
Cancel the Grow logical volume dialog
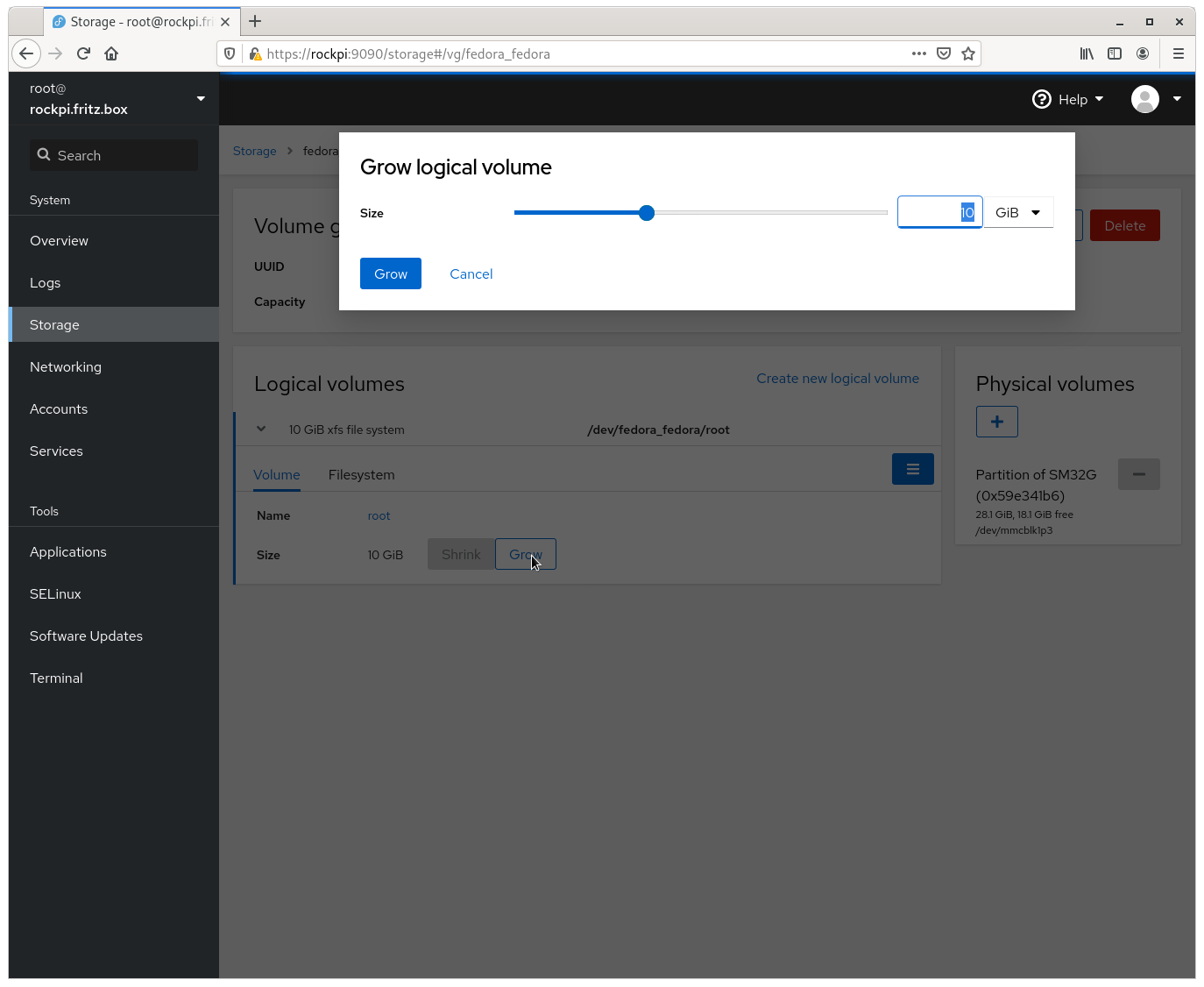click(x=471, y=273)
